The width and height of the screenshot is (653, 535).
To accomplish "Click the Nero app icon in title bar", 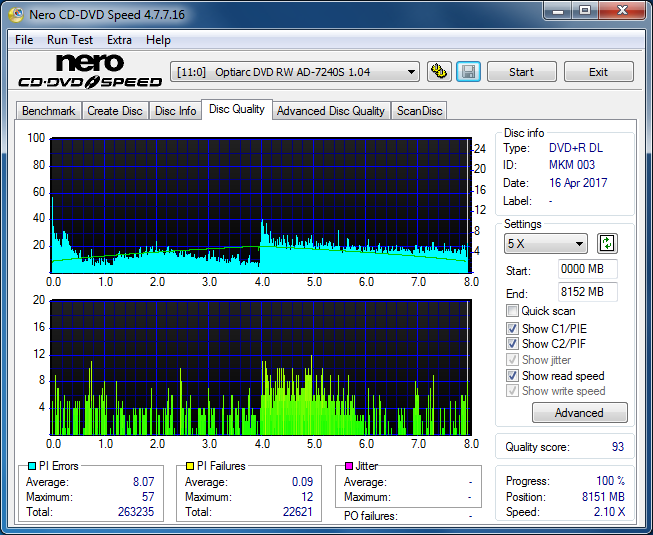I will pyautogui.click(x=16, y=15).
